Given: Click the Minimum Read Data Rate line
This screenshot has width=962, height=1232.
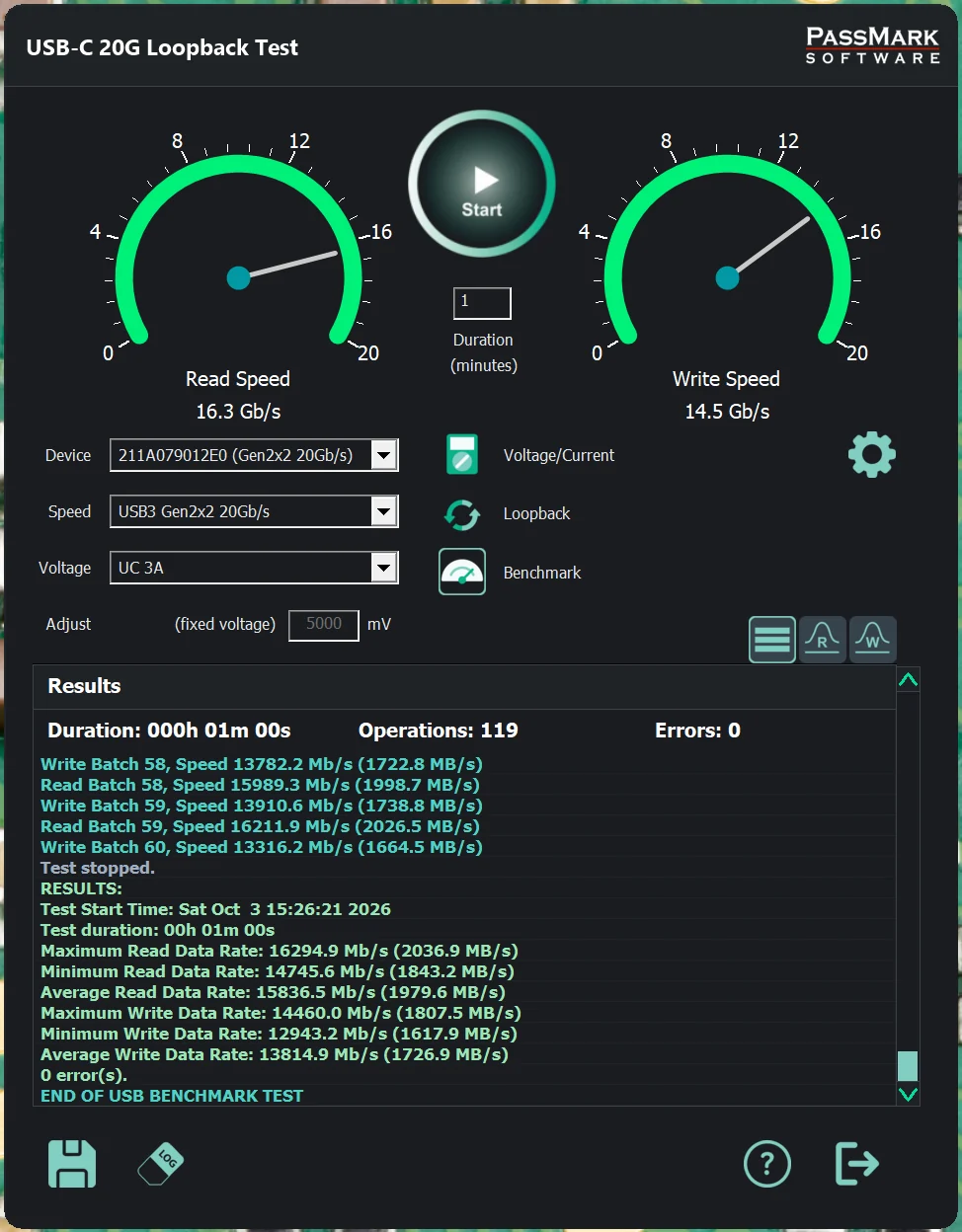Looking at the screenshot, I should [278, 971].
